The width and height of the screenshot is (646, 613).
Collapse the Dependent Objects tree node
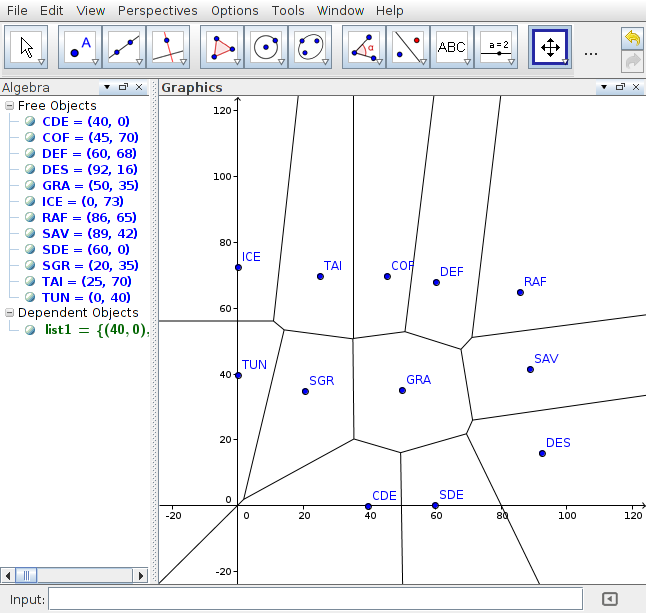[9, 314]
